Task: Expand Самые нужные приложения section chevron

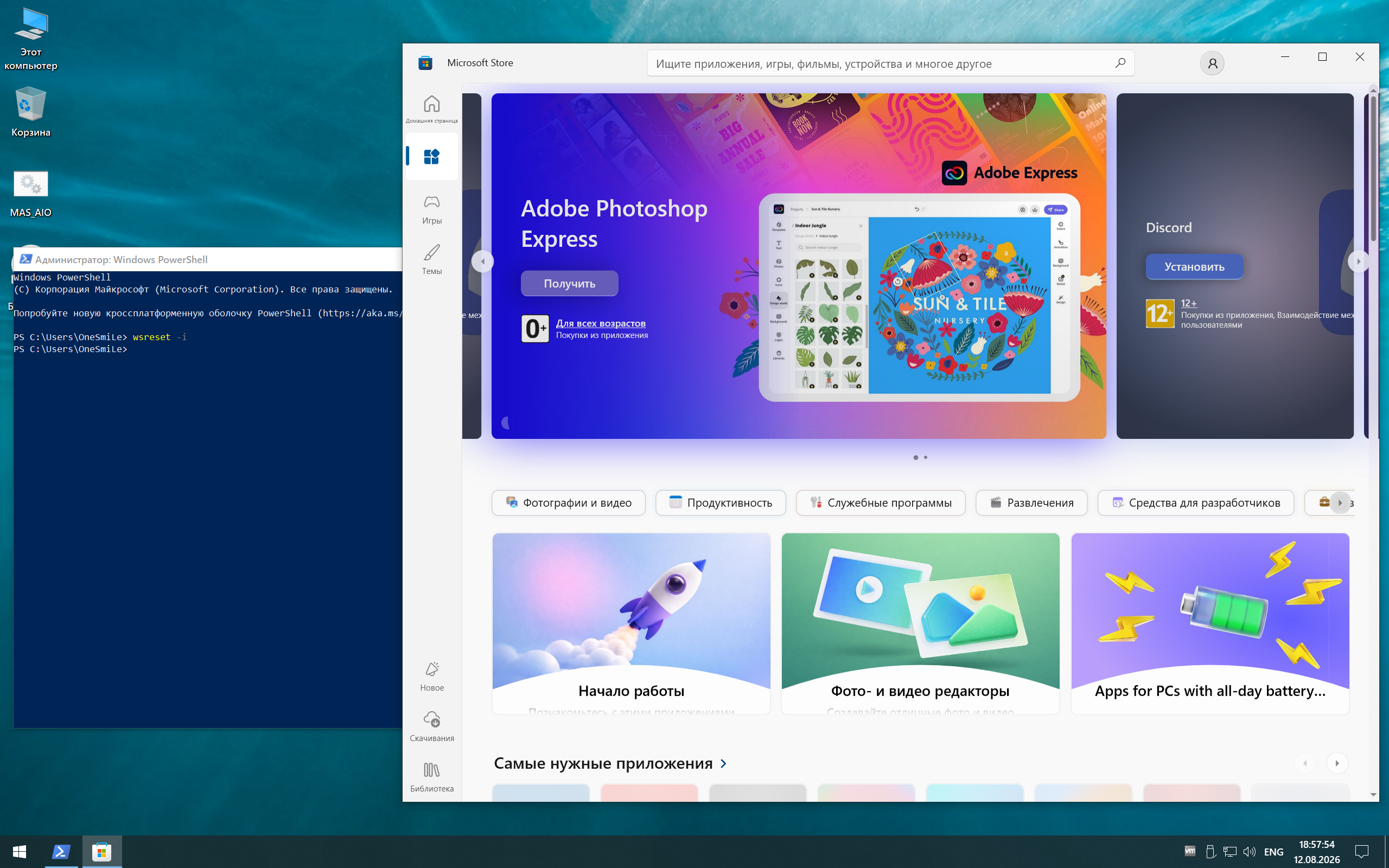Action: [x=723, y=763]
